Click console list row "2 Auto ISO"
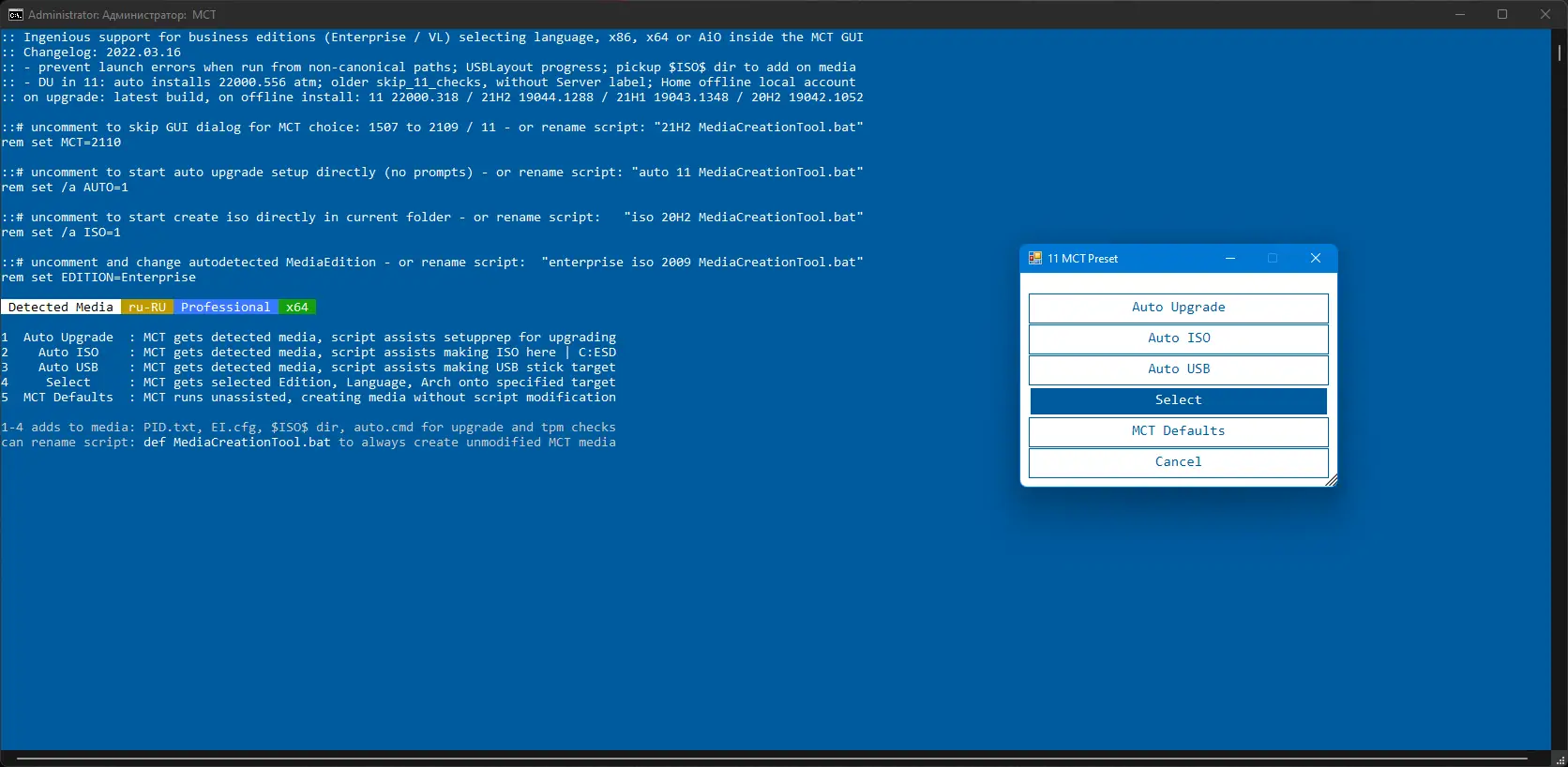Screen dimensions: 1568x767 pos(309,353)
